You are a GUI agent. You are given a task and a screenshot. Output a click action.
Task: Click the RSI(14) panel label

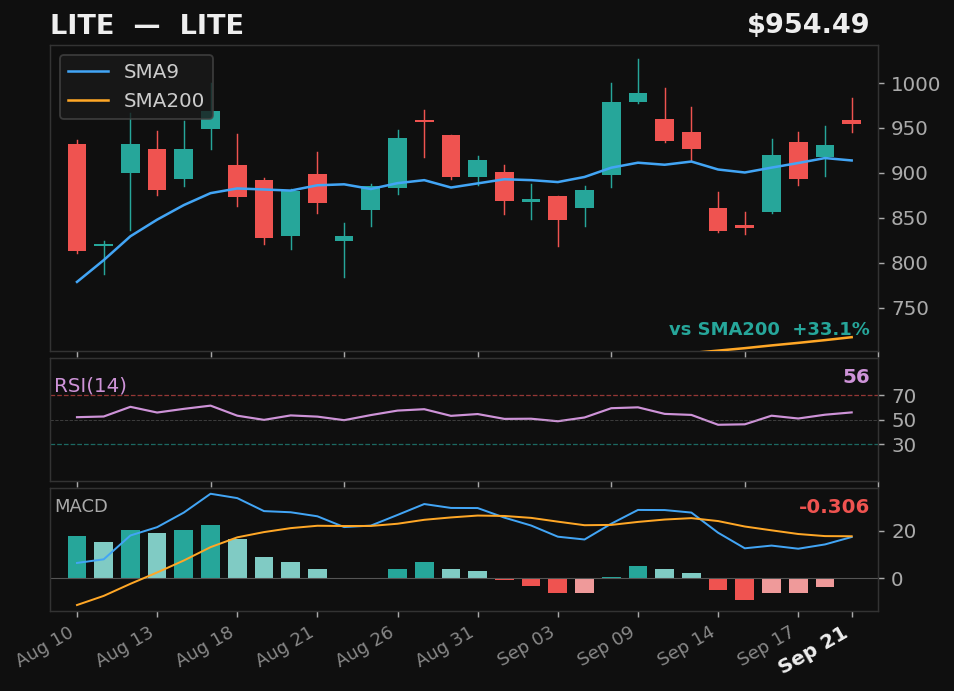click(x=90, y=386)
